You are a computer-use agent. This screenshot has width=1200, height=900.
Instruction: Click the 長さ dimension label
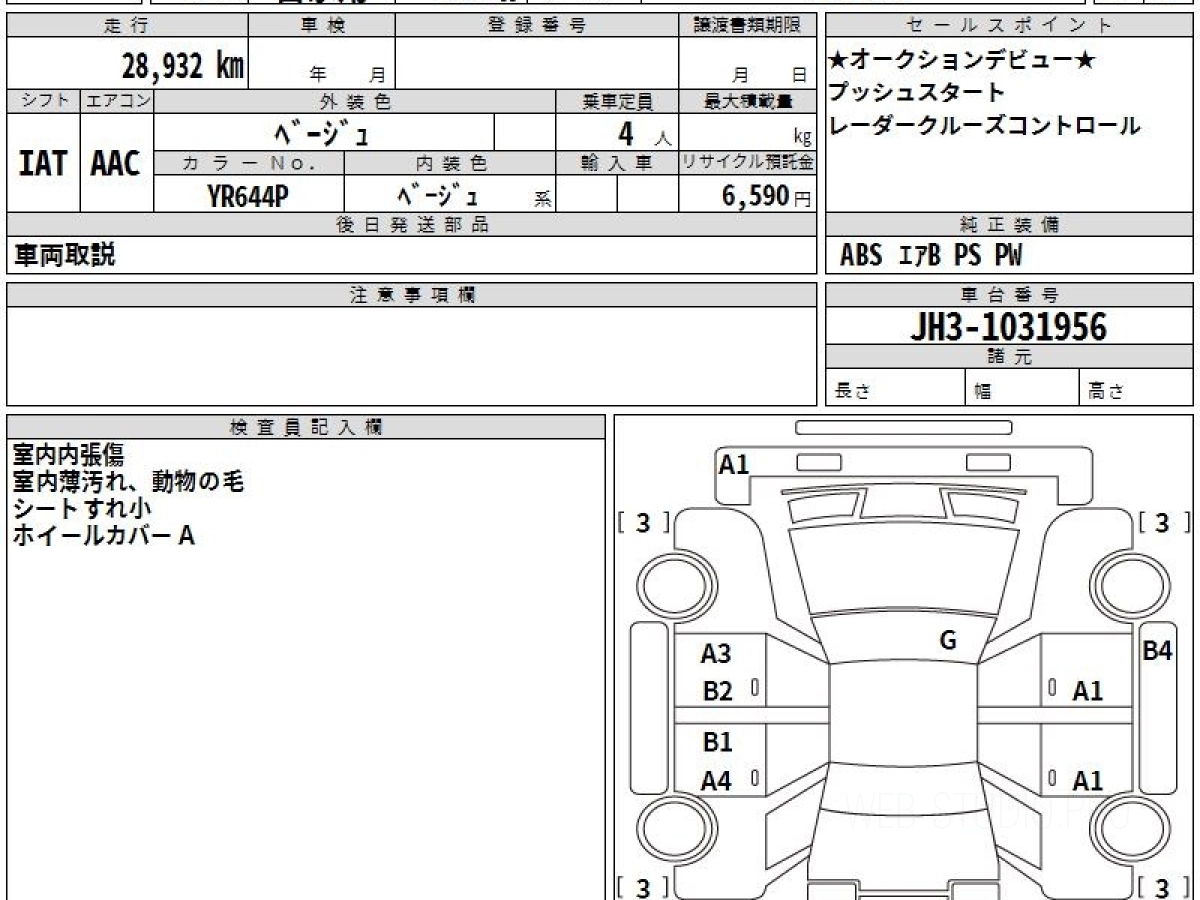[x=851, y=392]
